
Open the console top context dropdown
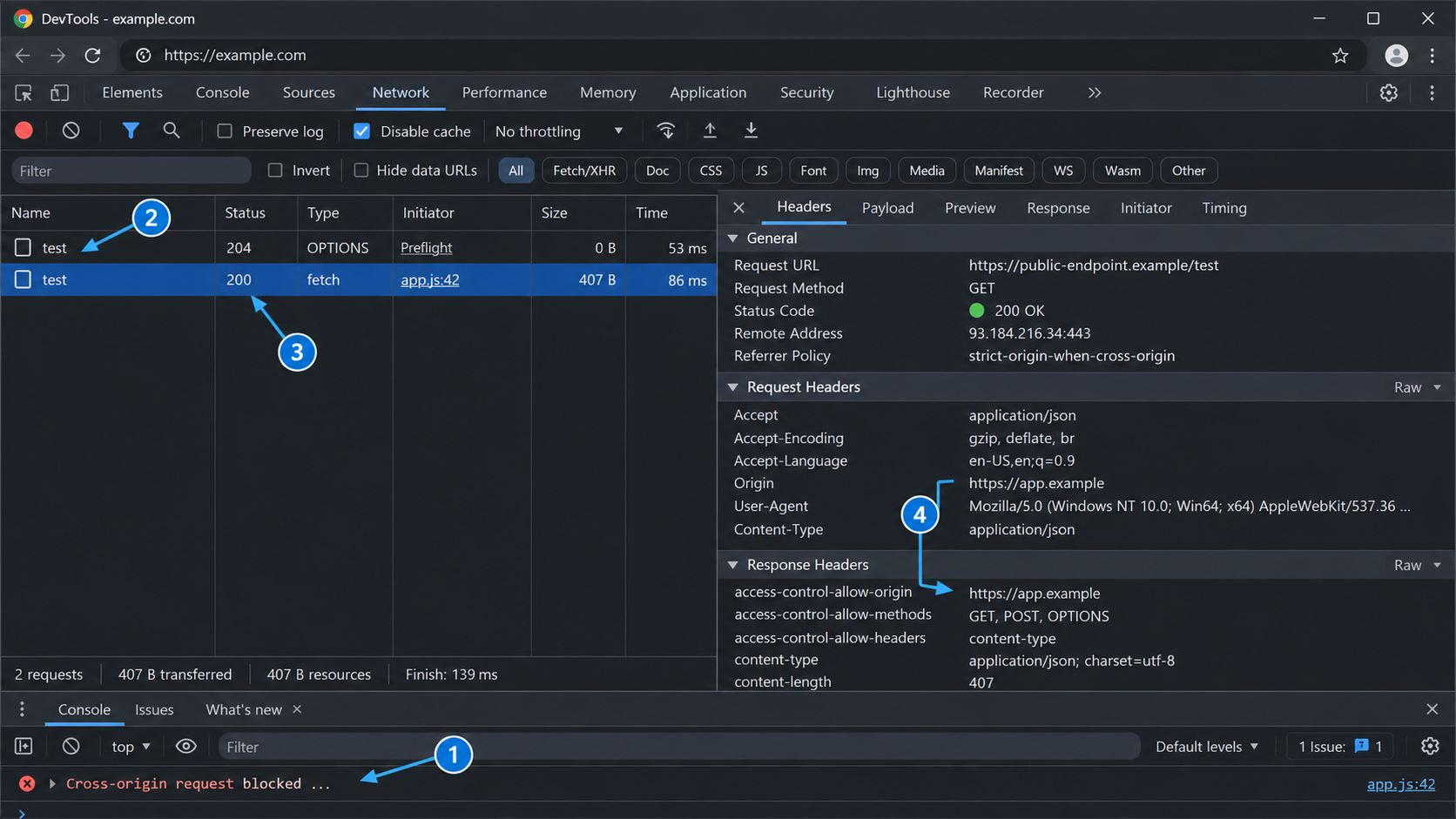pos(131,747)
